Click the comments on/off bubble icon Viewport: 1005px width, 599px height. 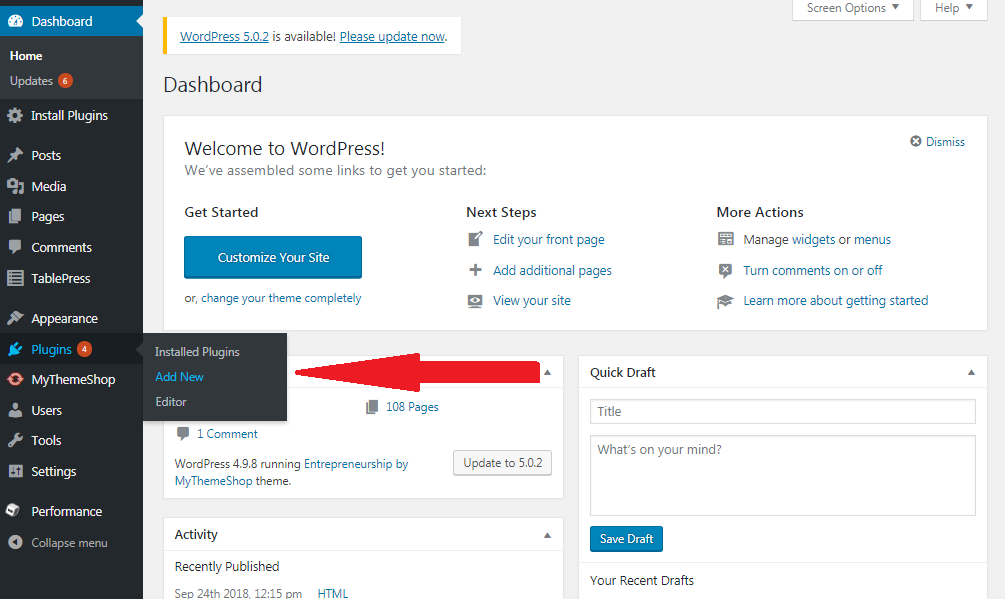coord(726,270)
